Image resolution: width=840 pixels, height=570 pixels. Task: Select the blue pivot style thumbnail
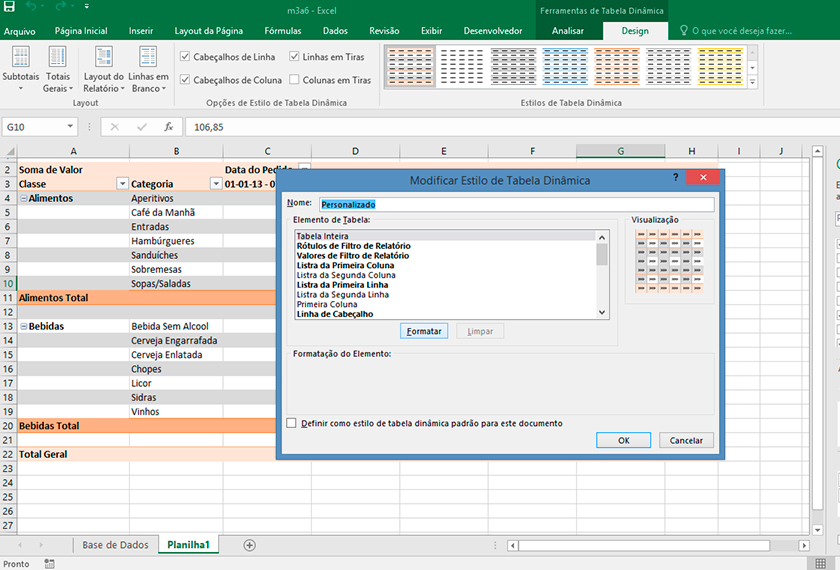click(x=565, y=66)
